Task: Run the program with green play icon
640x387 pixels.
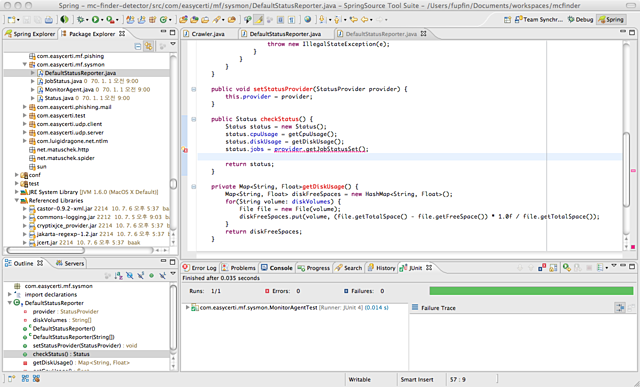Action: [95, 19]
